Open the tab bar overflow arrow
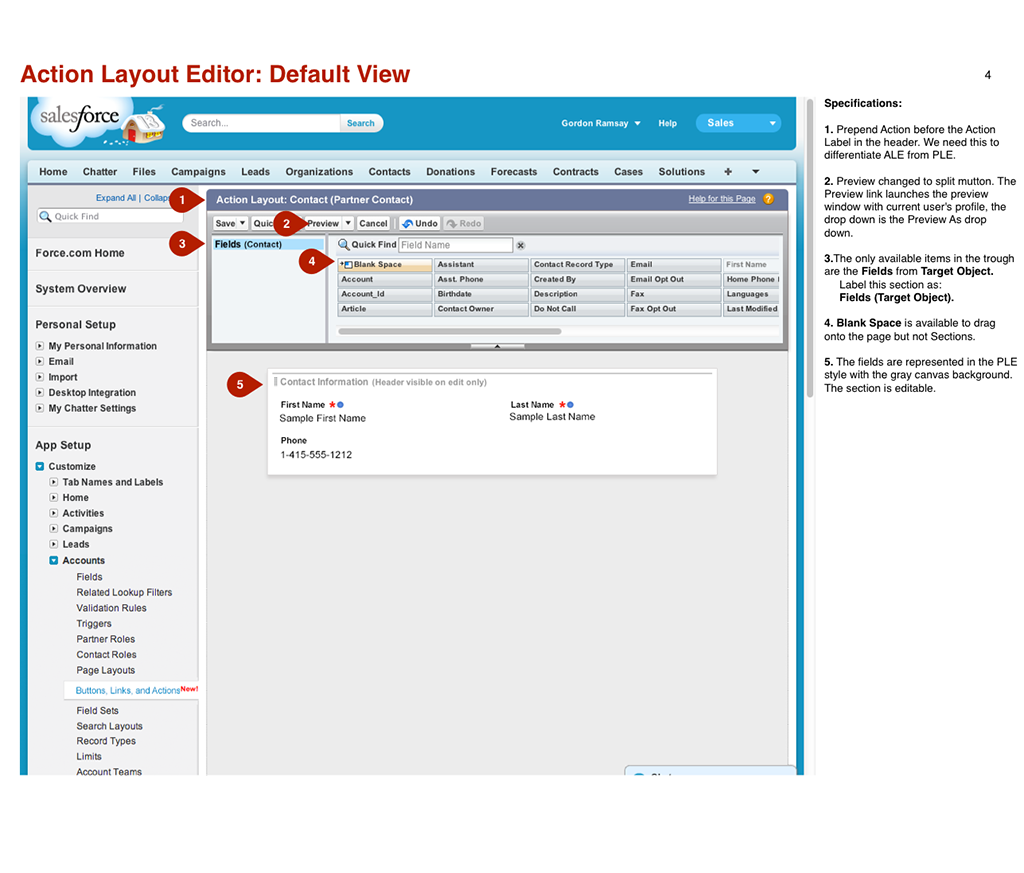Screen dimensions: 1024x873 tap(756, 172)
